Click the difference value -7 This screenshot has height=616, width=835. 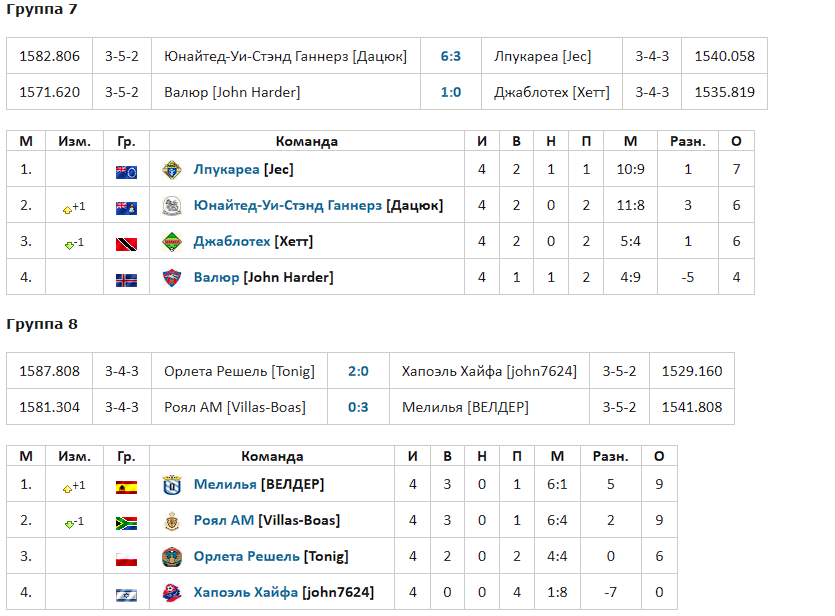click(610, 592)
